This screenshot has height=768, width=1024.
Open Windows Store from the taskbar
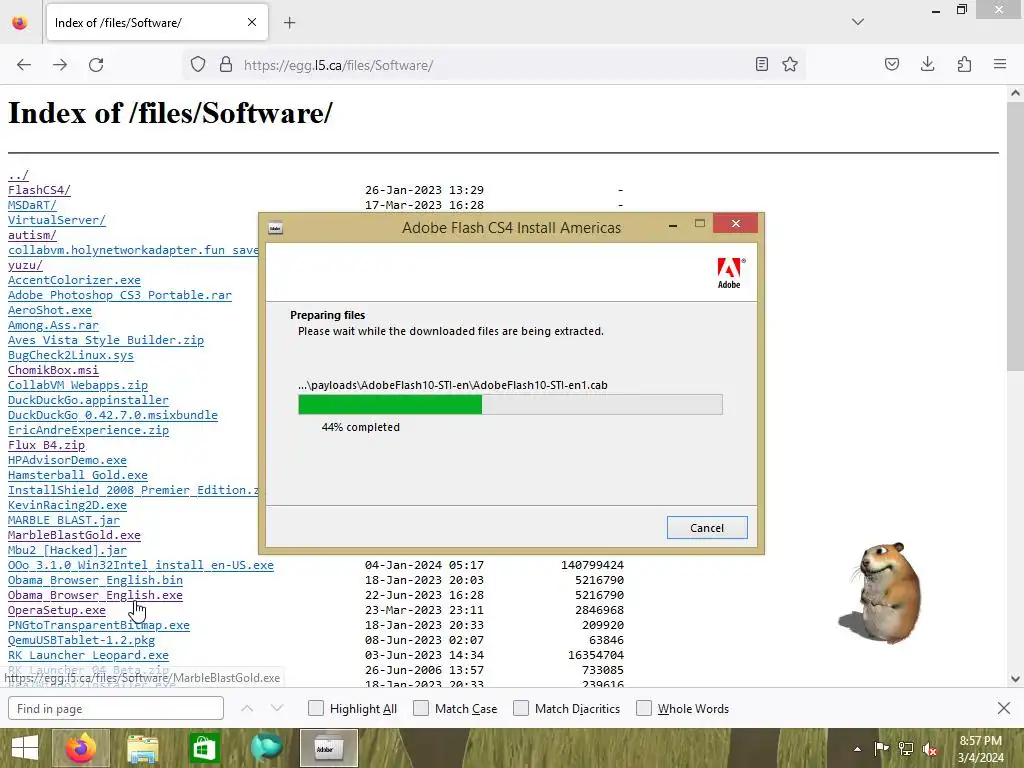pos(204,748)
